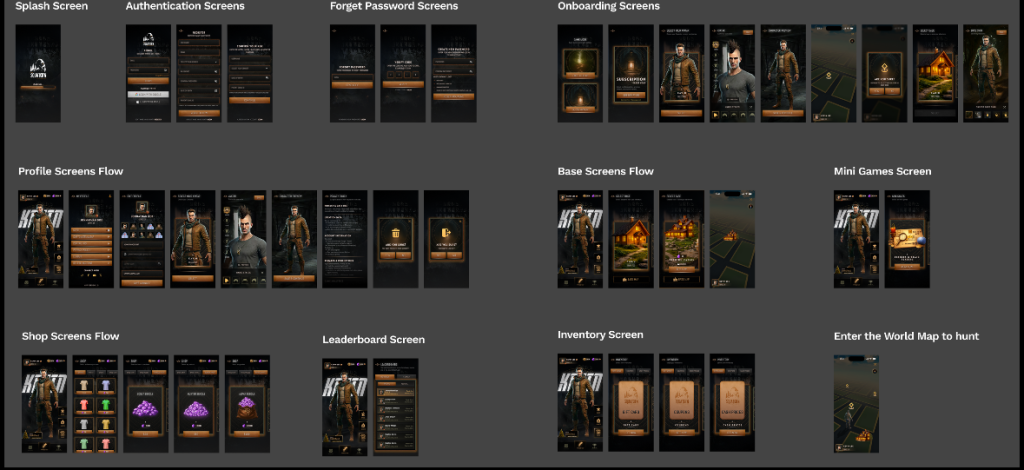Select the orange active tab on Leaderboard list screen
This screenshot has height=470, width=1024.
click(x=386, y=377)
